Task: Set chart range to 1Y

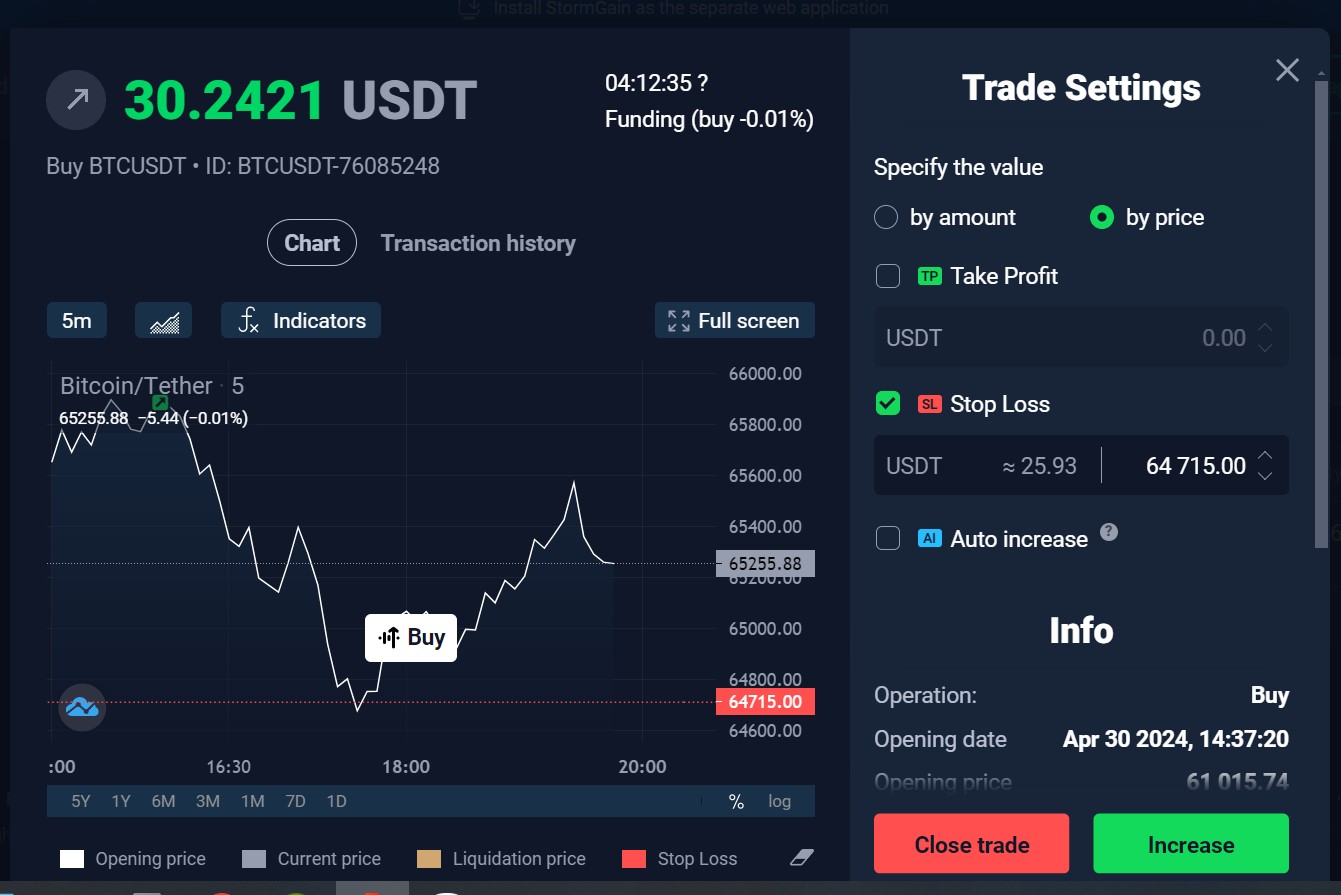Action: (x=121, y=801)
